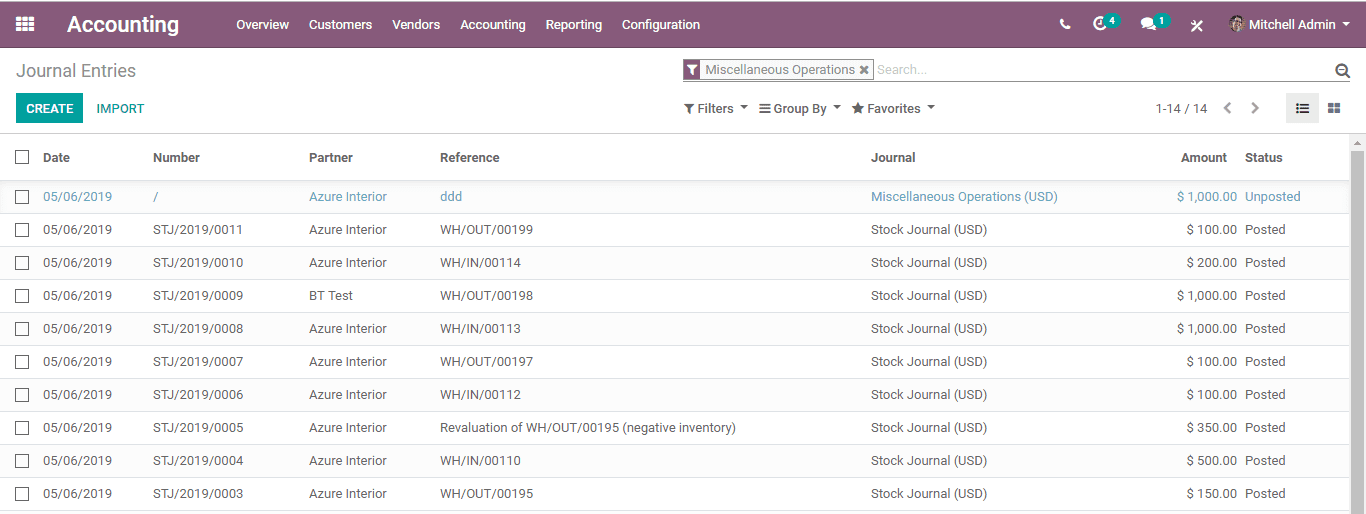Click the CREATE button
The height and width of the screenshot is (514, 1366).
(50, 108)
